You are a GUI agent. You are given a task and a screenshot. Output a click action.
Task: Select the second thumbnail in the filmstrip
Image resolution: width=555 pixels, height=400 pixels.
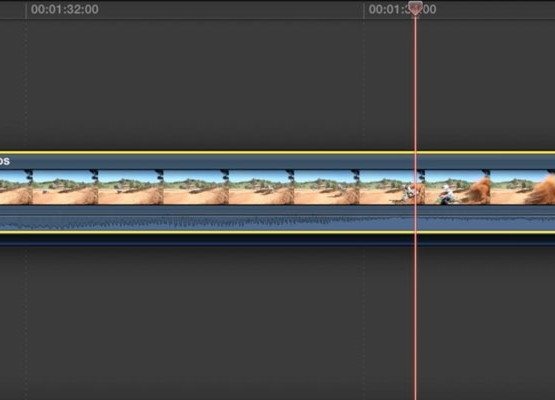pyautogui.click(x=65, y=187)
